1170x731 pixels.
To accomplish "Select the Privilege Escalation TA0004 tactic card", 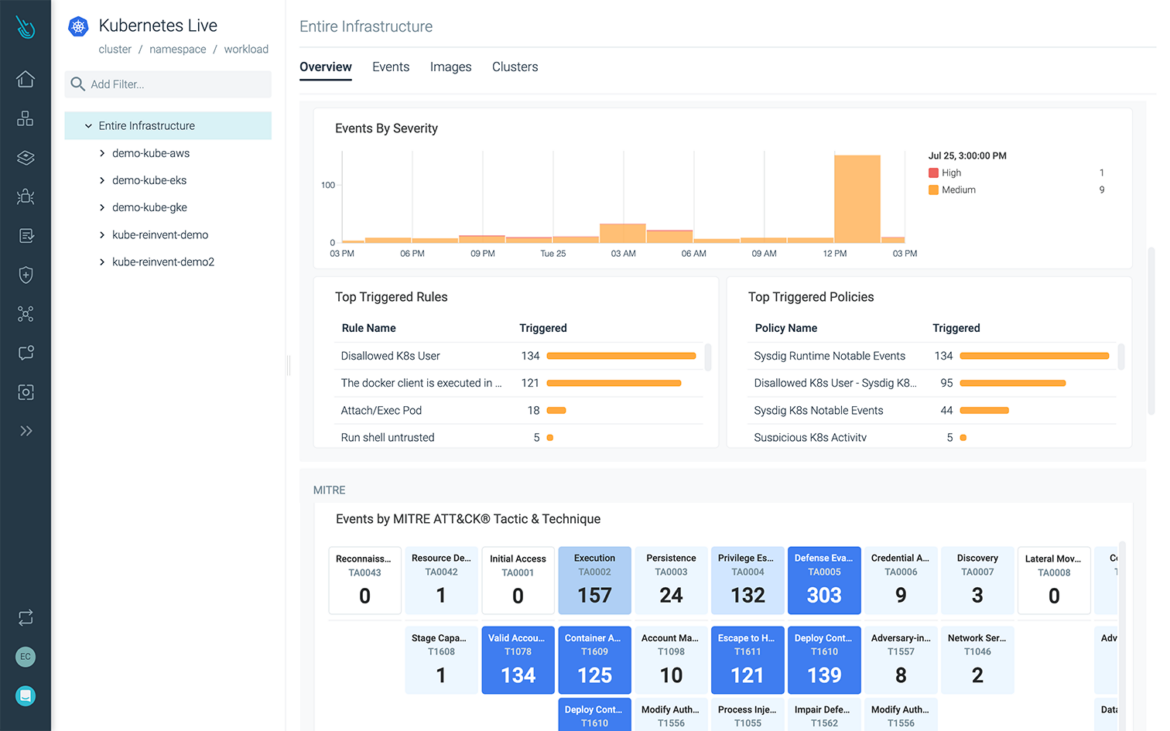I will coord(748,580).
